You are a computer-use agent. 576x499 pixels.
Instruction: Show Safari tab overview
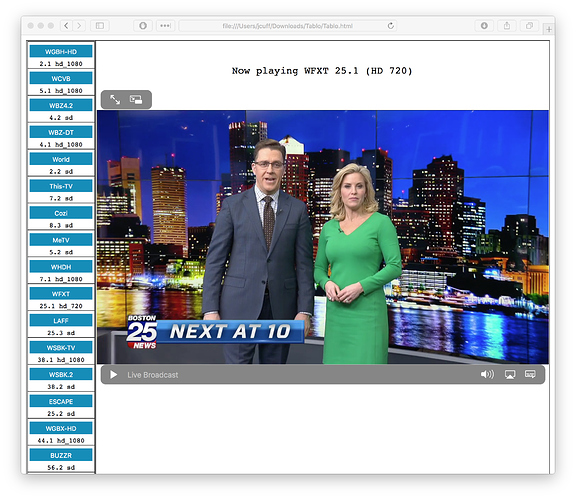(529, 26)
